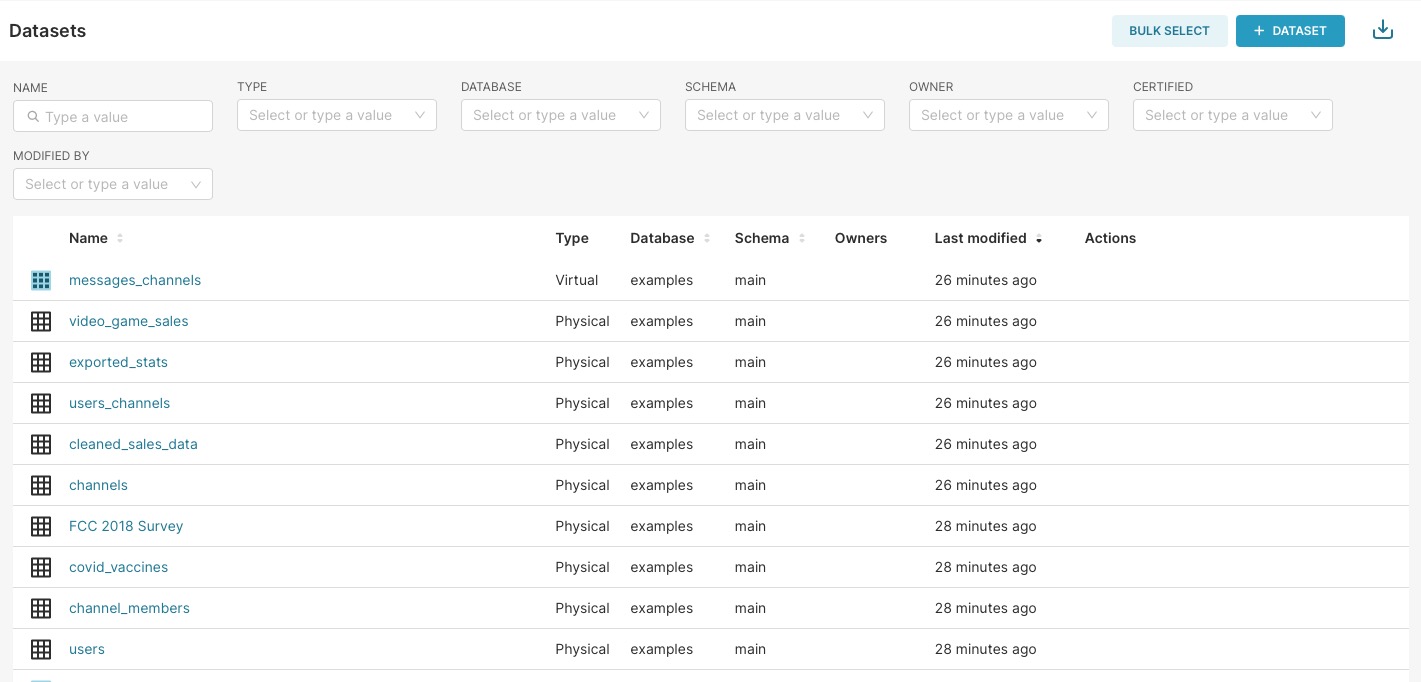Click the grid icon beside video_game_sales
The height and width of the screenshot is (682, 1421).
pos(41,321)
